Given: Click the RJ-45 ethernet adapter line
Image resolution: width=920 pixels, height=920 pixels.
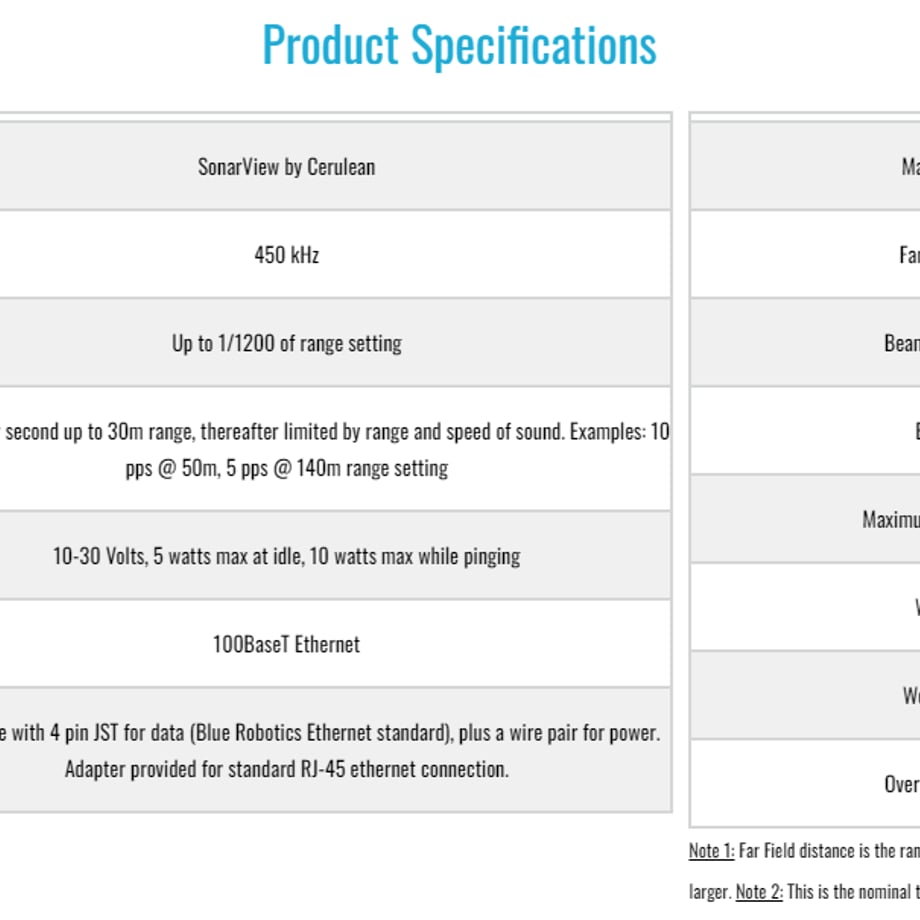Looking at the screenshot, I should point(286,769).
